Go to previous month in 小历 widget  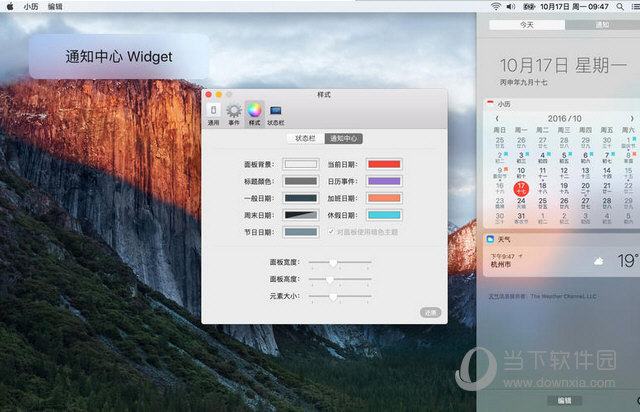[x=497, y=118]
